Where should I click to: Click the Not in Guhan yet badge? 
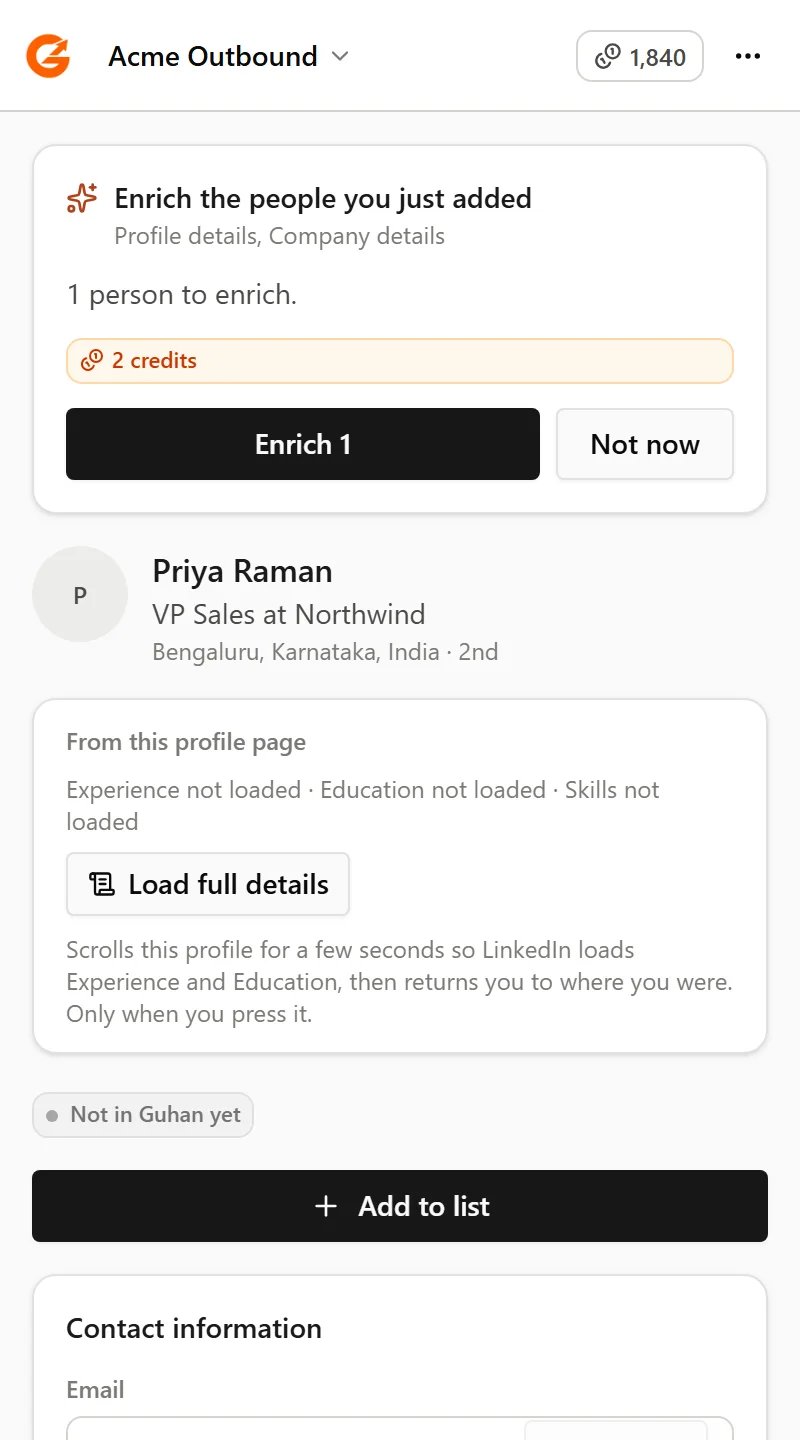143,1115
